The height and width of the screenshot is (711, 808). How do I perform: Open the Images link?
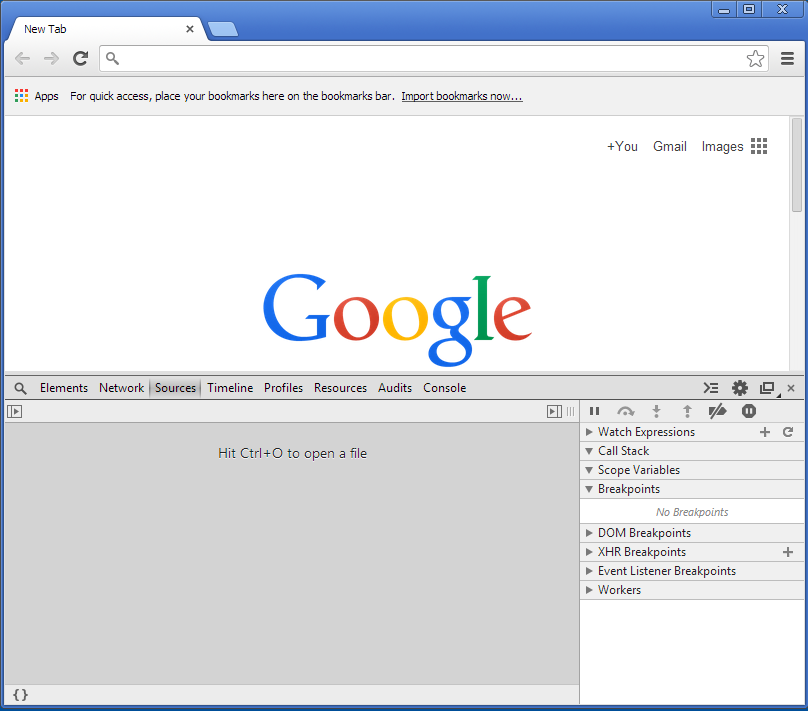(x=722, y=147)
